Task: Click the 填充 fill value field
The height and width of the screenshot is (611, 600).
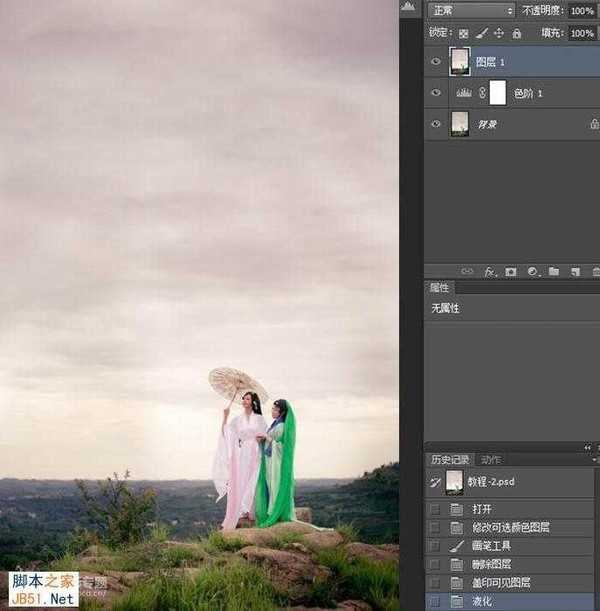Action: coord(582,33)
